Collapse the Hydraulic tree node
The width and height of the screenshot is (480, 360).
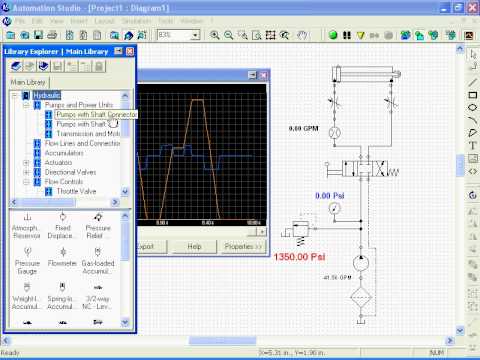(14, 96)
